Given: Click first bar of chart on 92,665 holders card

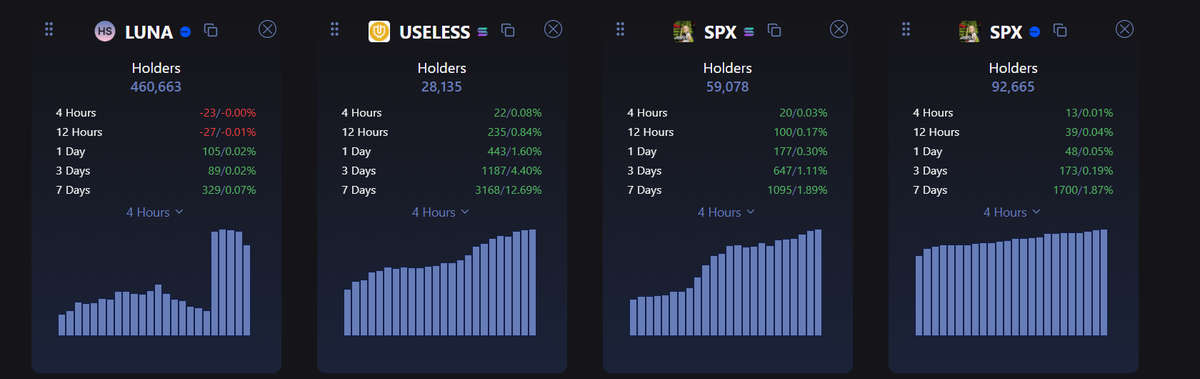Looking at the screenshot, I should point(919,295).
